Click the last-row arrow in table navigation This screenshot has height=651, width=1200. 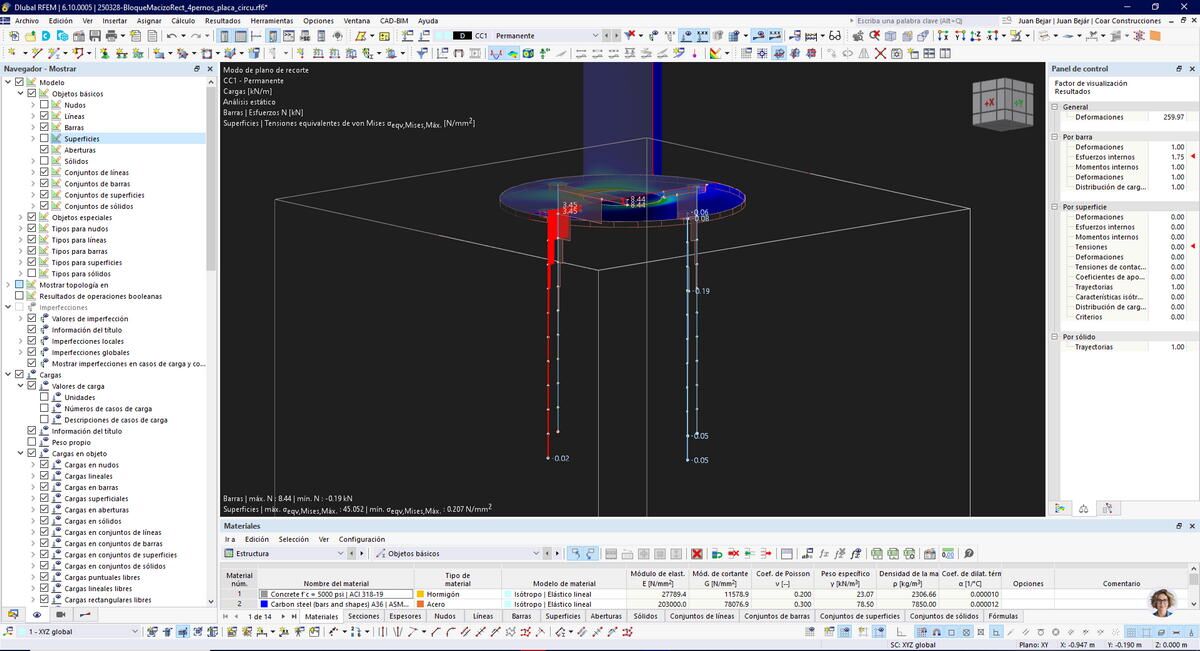294,617
